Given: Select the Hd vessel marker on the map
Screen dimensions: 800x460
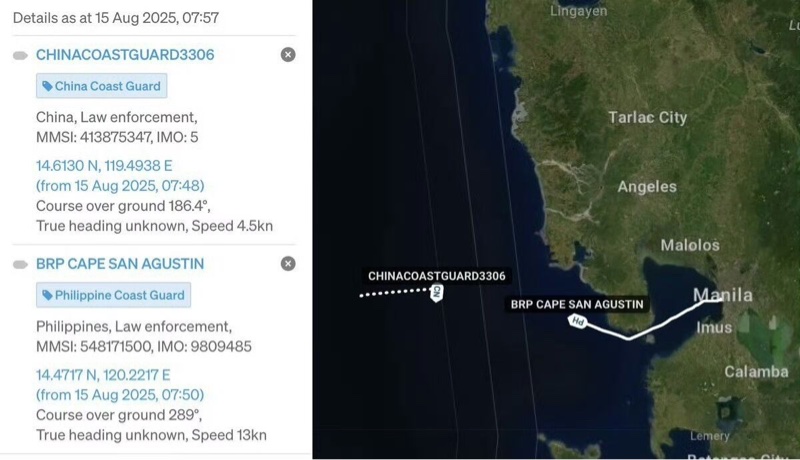Looking at the screenshot, I should click(578, 321).
